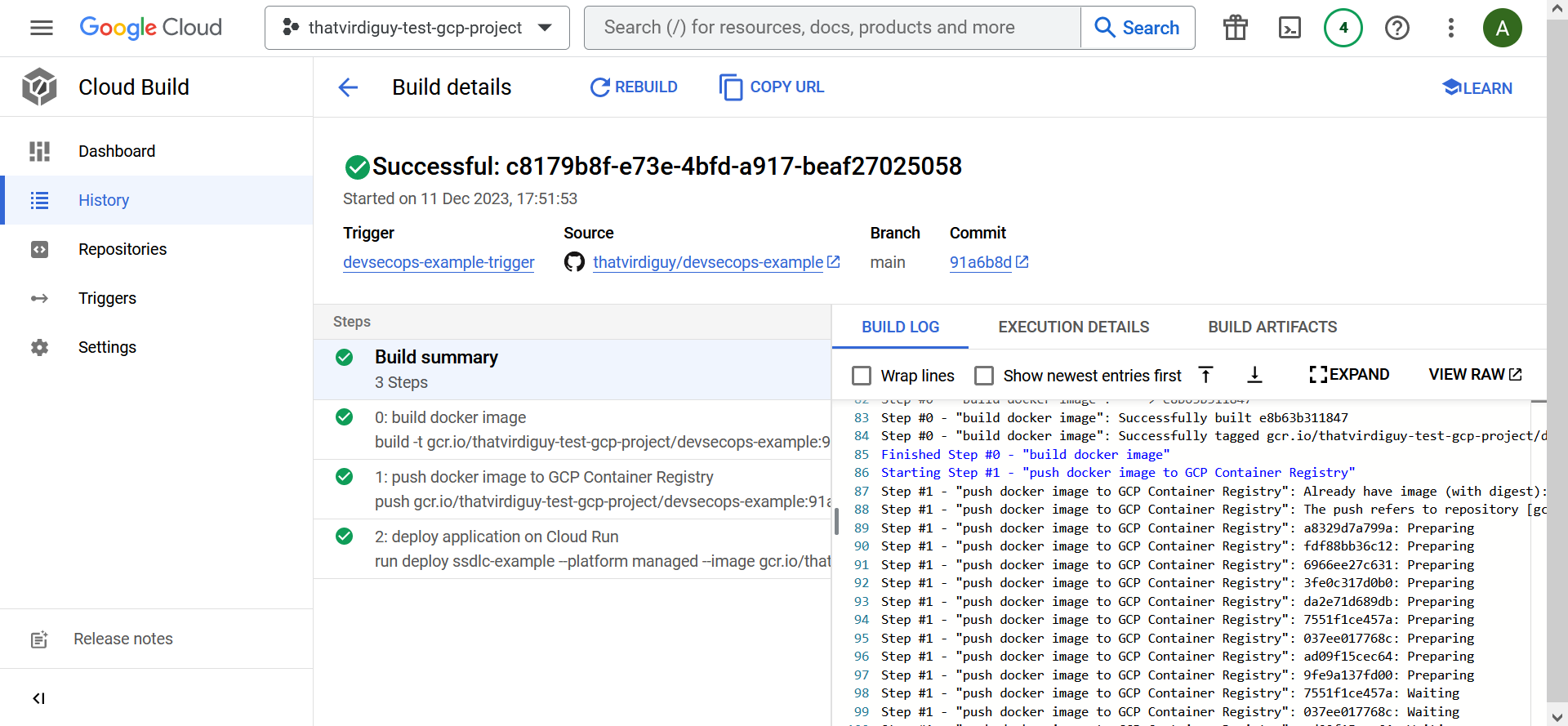Open the project selector dropdown
Viewport: 1568px width, 726px height.
pyautogui.click(x=416, y=28)
